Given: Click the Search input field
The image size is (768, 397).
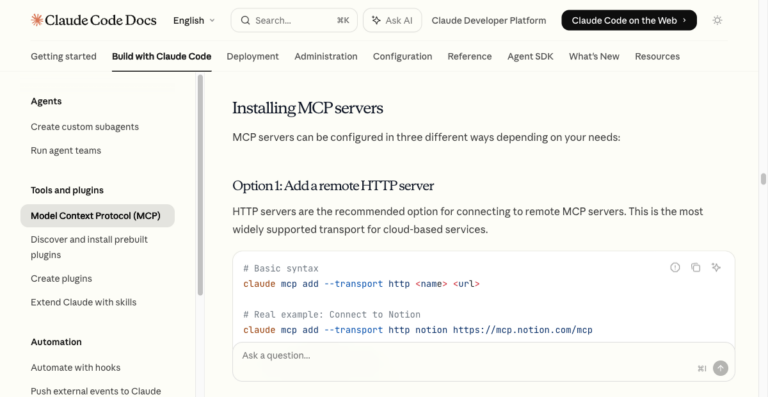Looking at the screenshot, I should (x=294, y=20).
